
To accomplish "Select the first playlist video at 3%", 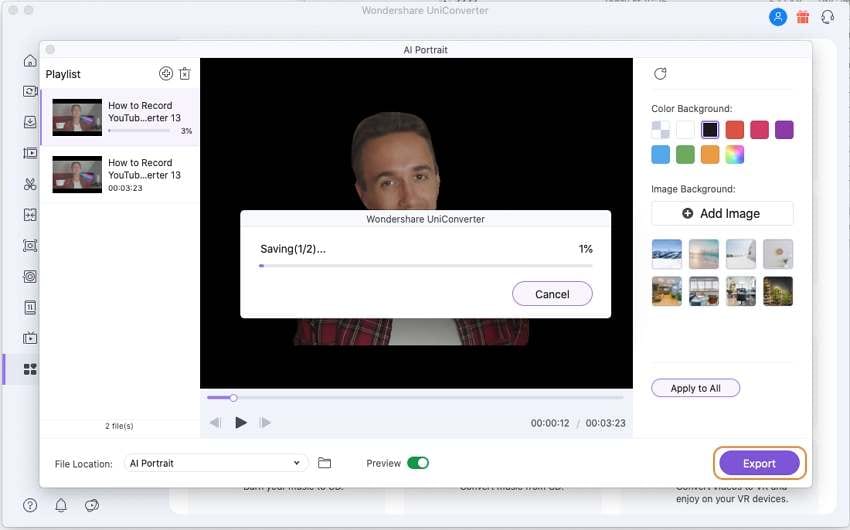I will click(120, 118).
